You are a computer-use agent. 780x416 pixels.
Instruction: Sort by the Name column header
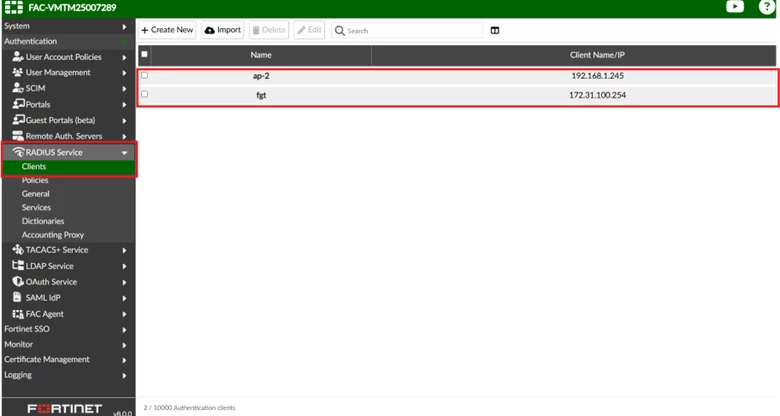click(x=261, y=55)
